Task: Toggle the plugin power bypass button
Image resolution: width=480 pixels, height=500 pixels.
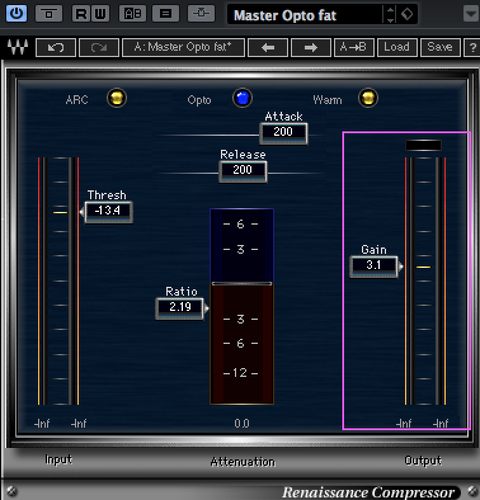Action: 16,14
